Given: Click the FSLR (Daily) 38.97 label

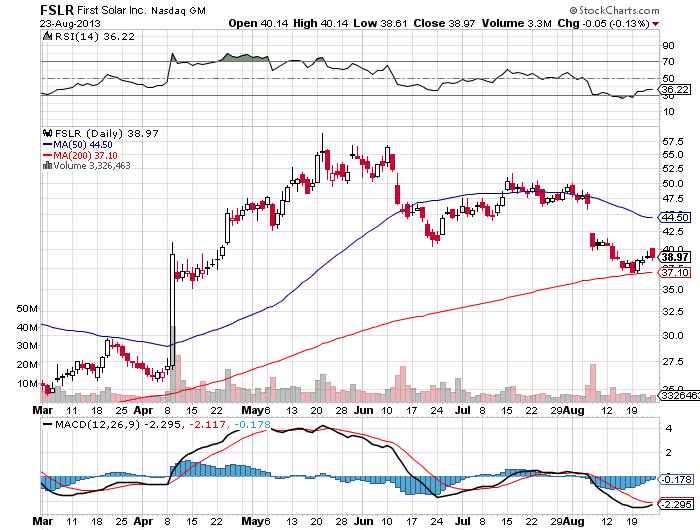Looking at the screenshot, I should coord(107,134).
